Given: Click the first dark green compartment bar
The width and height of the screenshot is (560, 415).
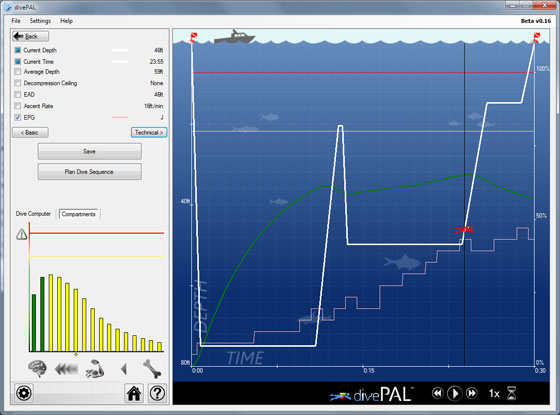Looking at the screenshot, I should tap(34, 323).
